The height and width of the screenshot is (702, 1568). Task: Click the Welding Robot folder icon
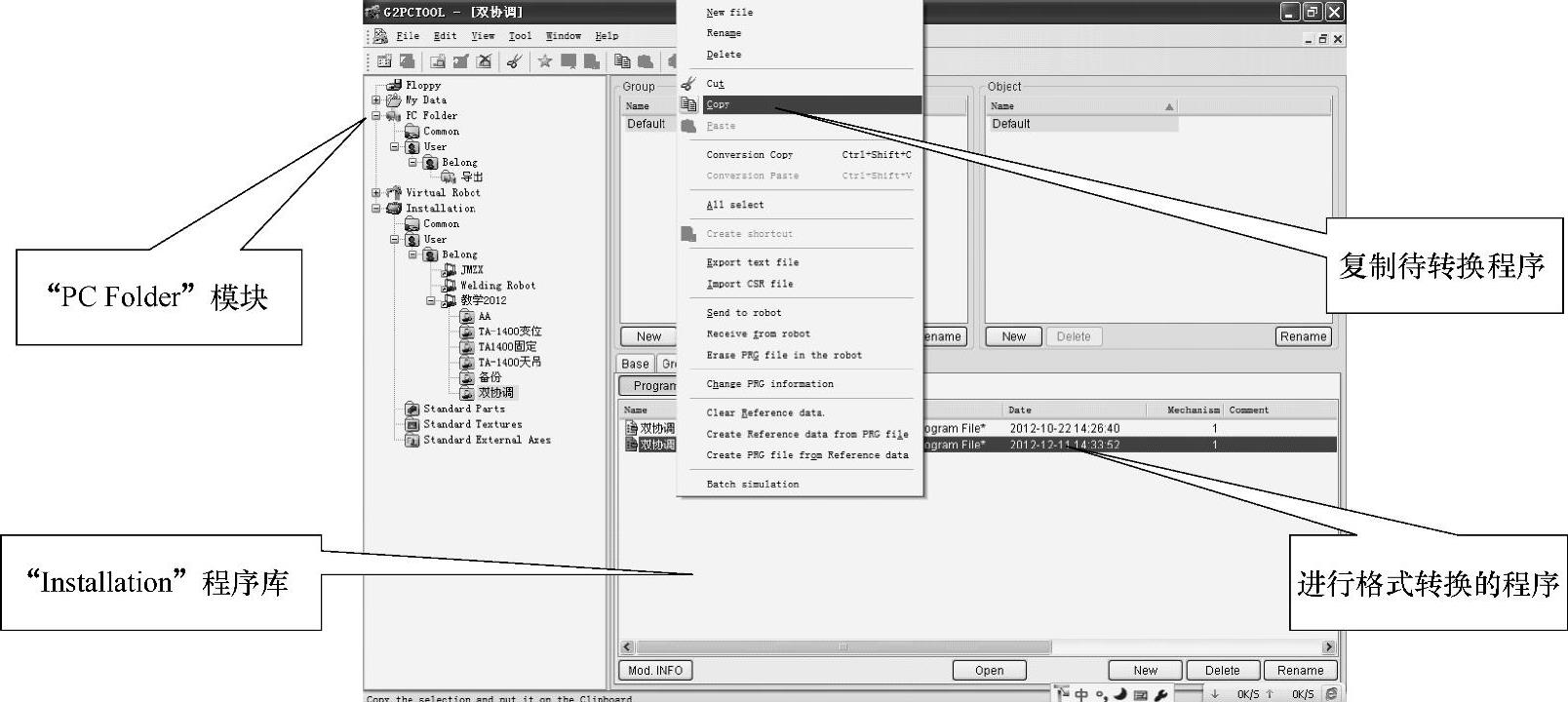point(449,286)
